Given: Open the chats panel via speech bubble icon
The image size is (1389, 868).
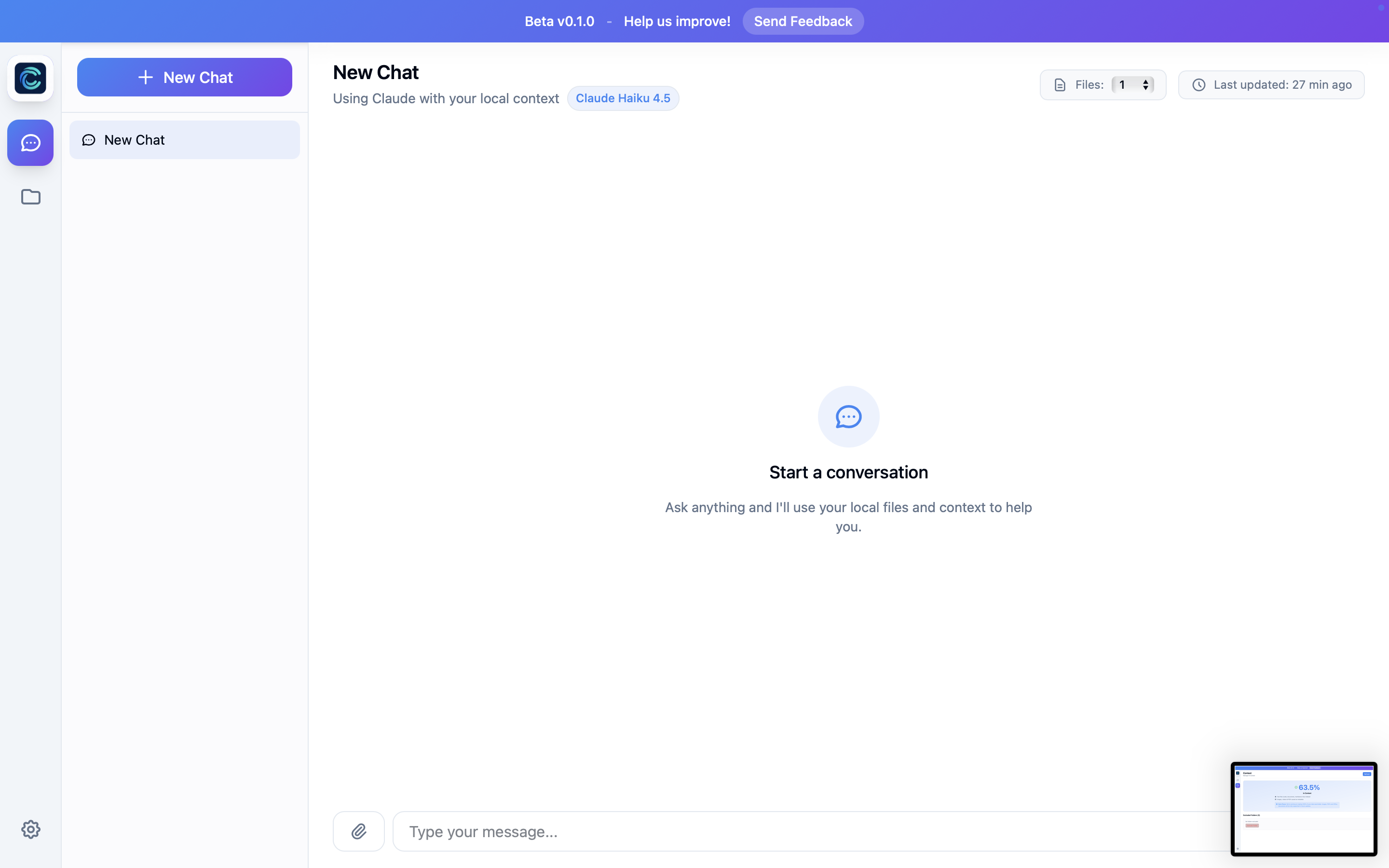Looking at the screenshot, I should [x=30, y=142].
